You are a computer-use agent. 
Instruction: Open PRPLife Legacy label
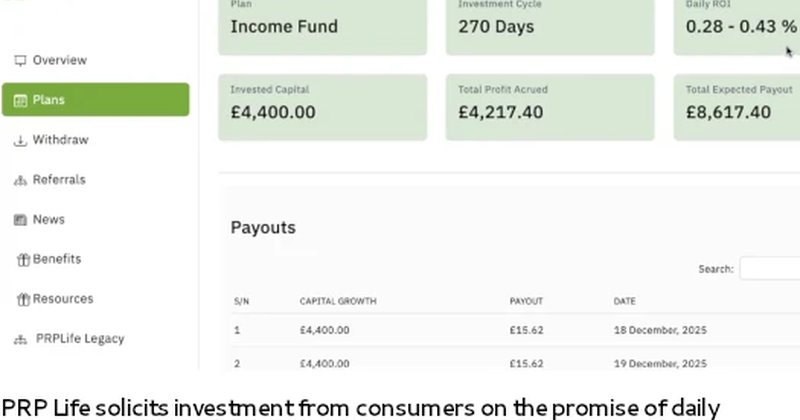click(x=80, y=339)
